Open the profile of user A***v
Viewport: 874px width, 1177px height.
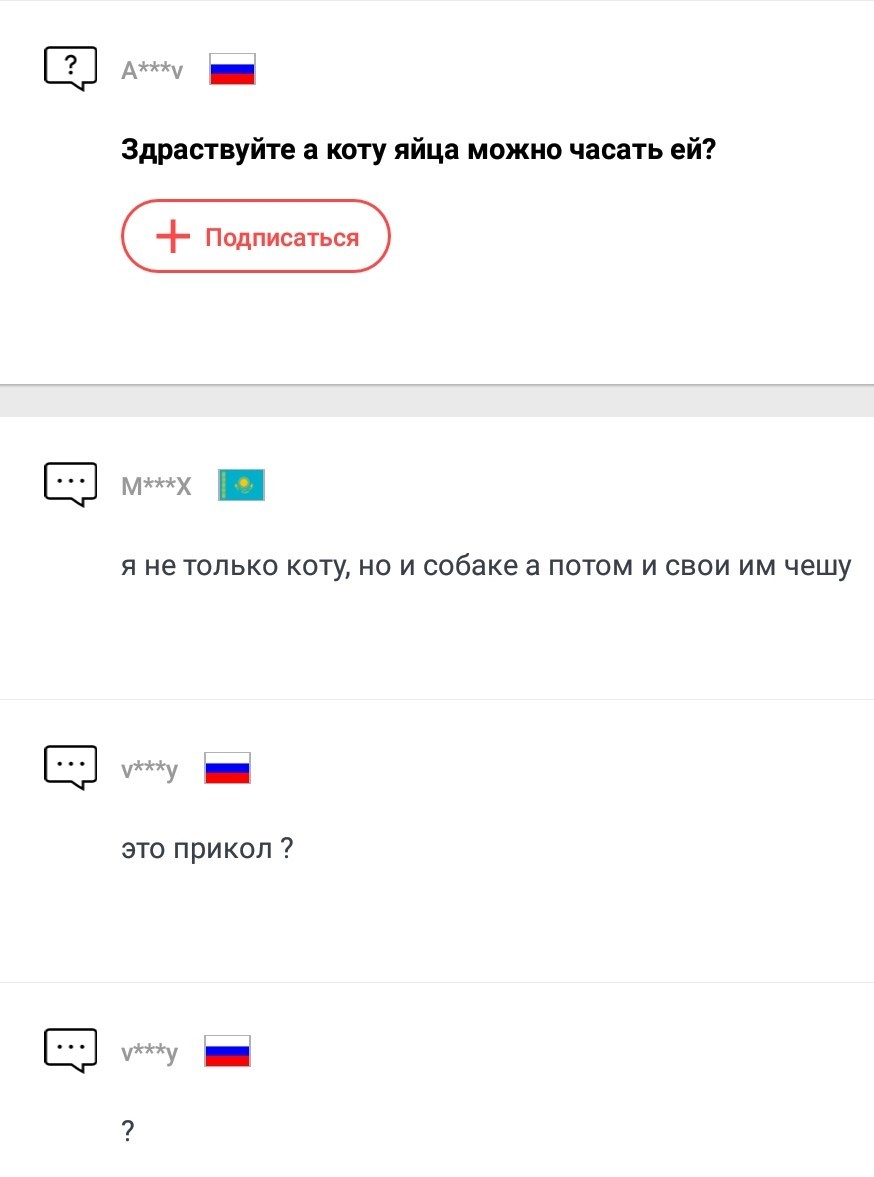(x=152, y=70)
